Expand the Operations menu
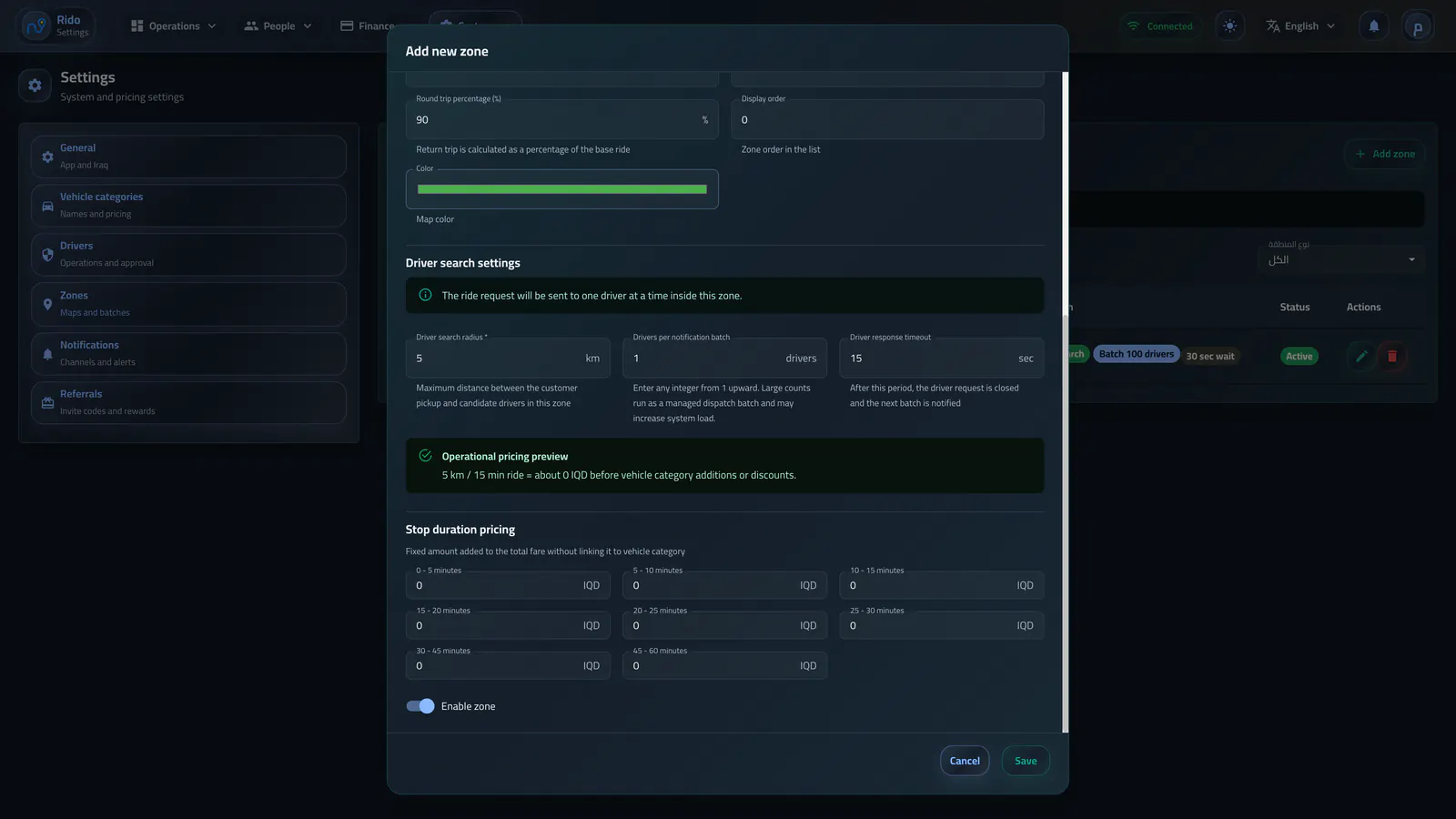The height and width of the screenshot is (819, 1456). point(174,26)
